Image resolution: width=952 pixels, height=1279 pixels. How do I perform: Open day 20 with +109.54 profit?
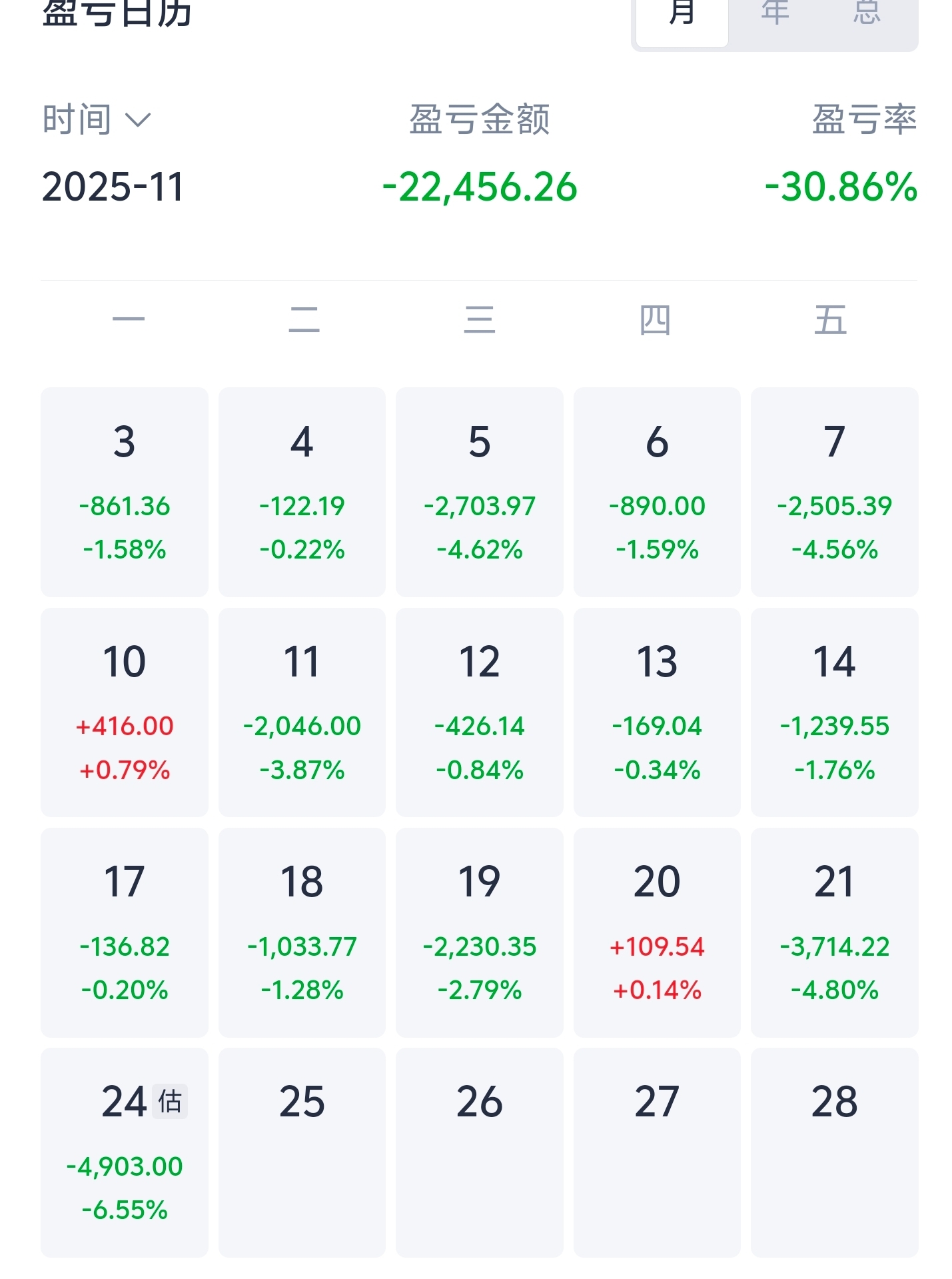(657, 932)
